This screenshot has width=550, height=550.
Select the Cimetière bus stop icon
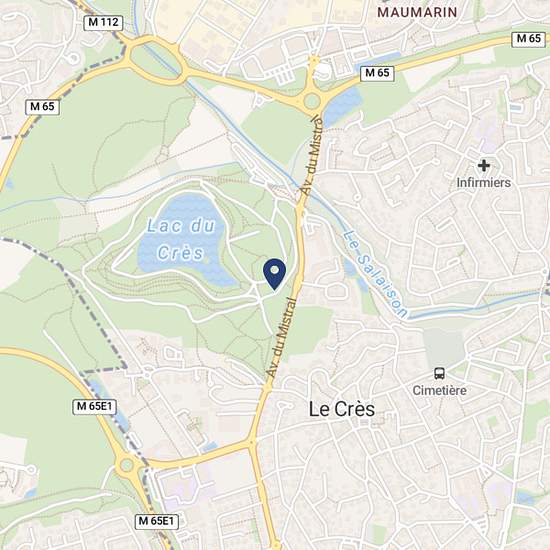click(x=440, y=374)
